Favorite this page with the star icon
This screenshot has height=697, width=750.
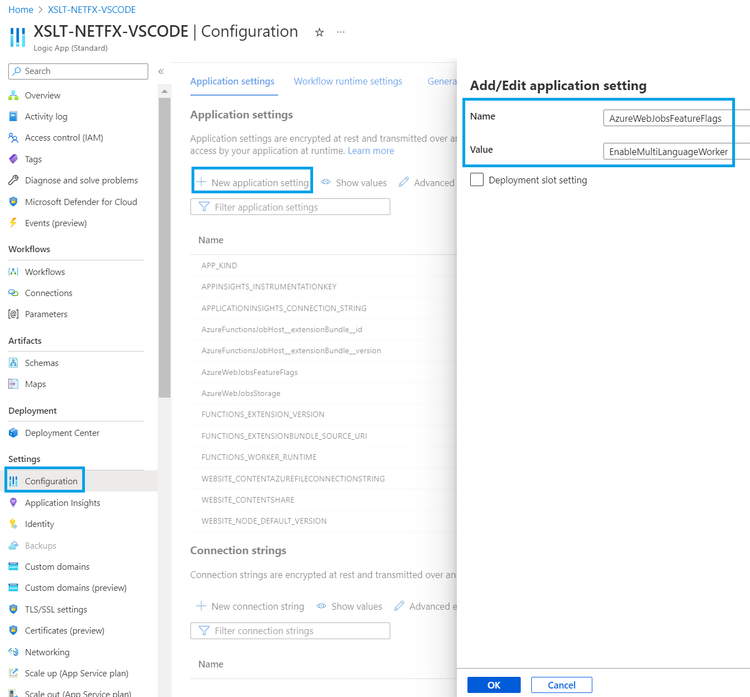click(319, 33)
